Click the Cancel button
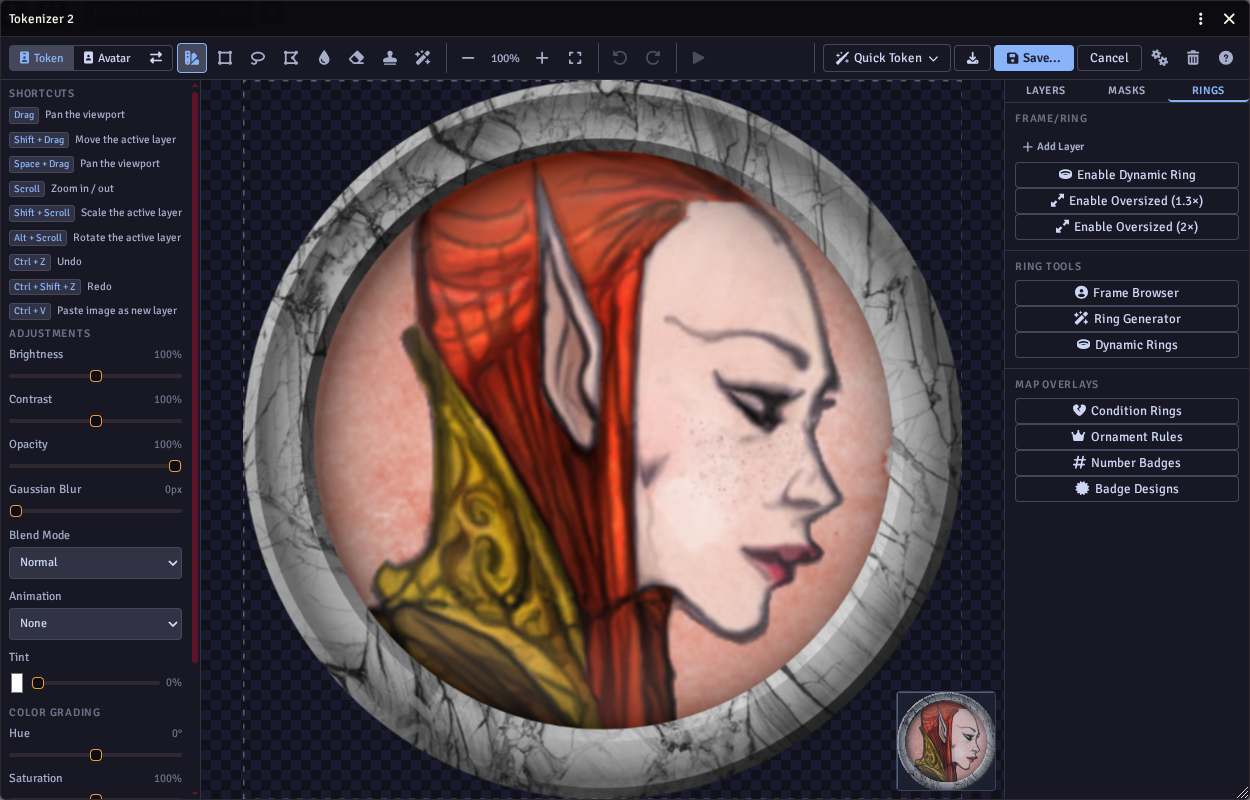This screenshot has width=1250, height=800. pyautogui.click(x=1109, y=58)
